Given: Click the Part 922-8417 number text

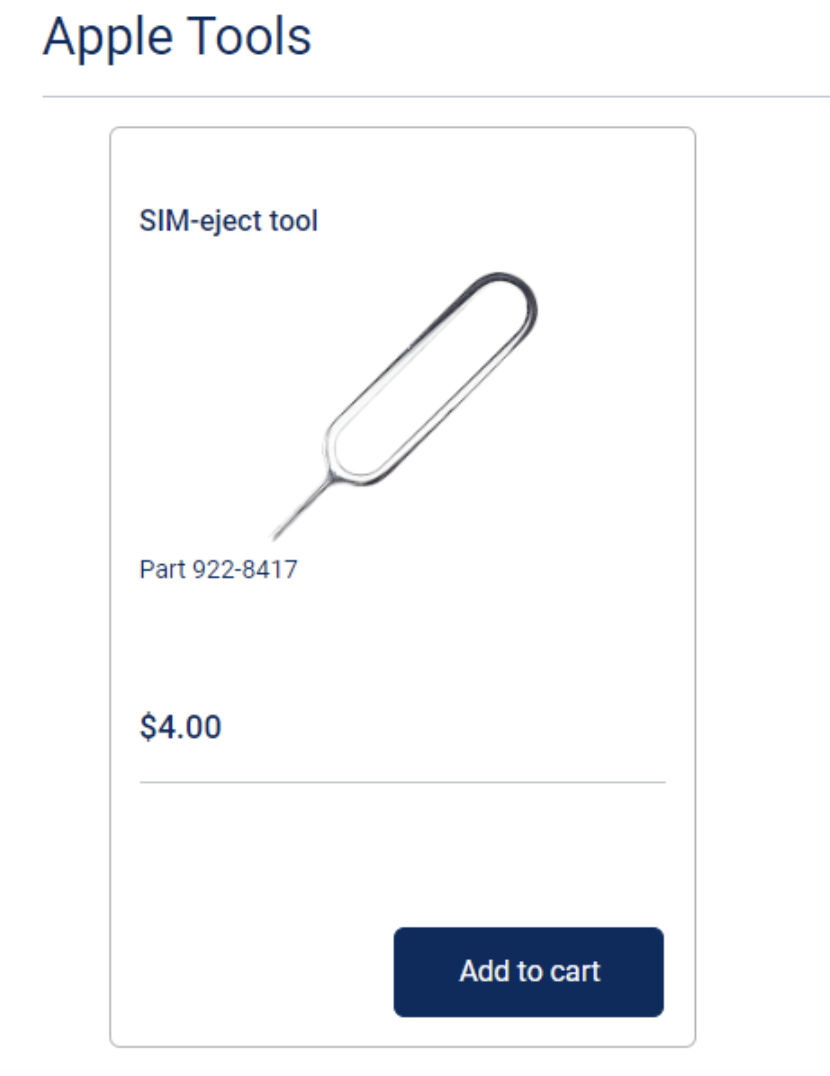Looking at the screenshot, I should click(218, 570).
